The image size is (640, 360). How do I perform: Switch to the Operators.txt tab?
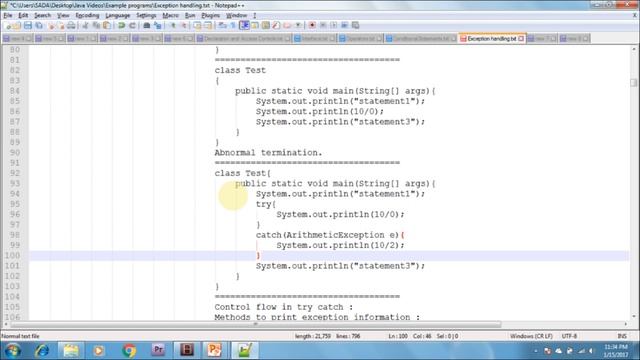tap(360, 38)
